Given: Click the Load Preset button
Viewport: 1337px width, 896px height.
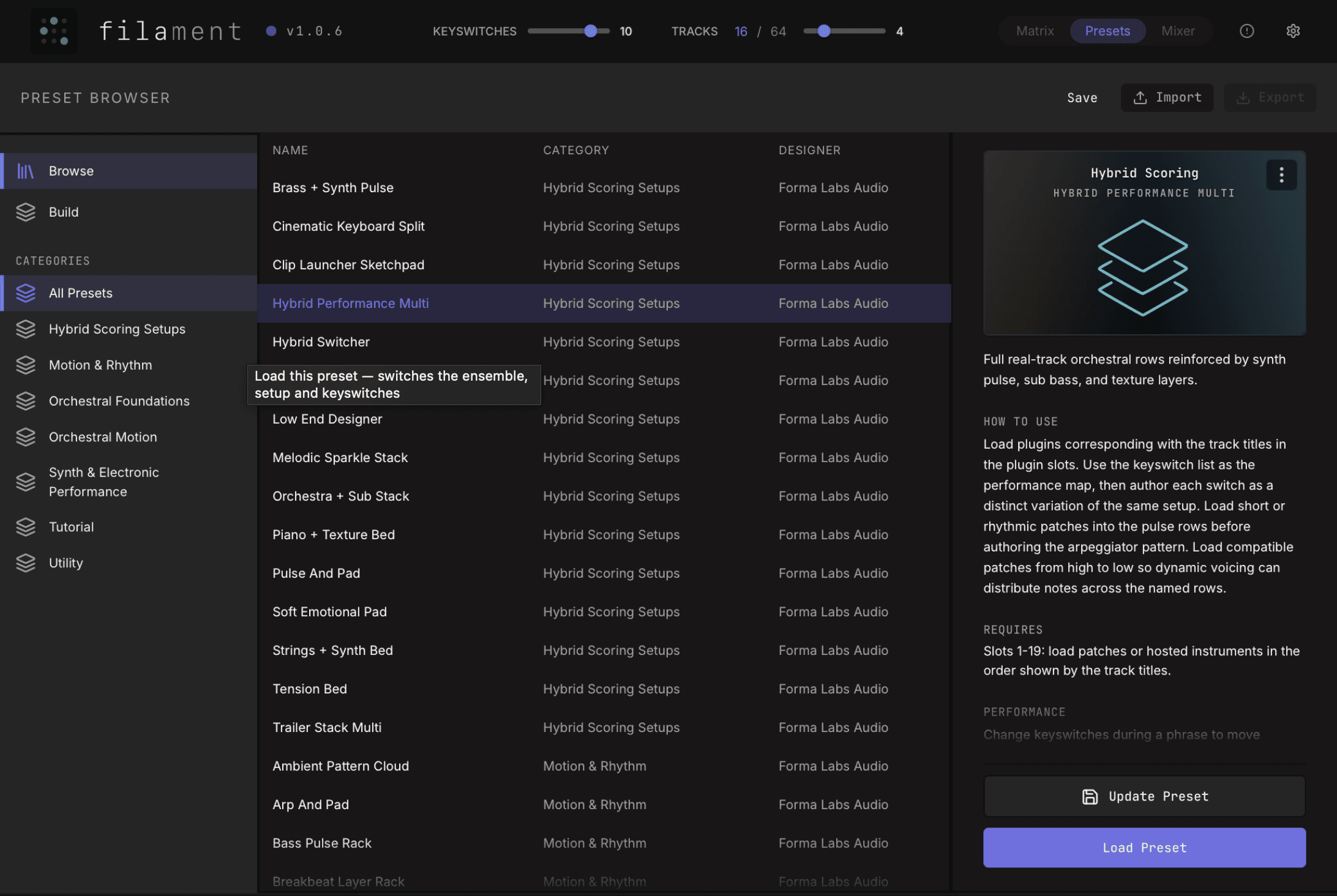Looking at the screenshot, I should coord(1144,848).
